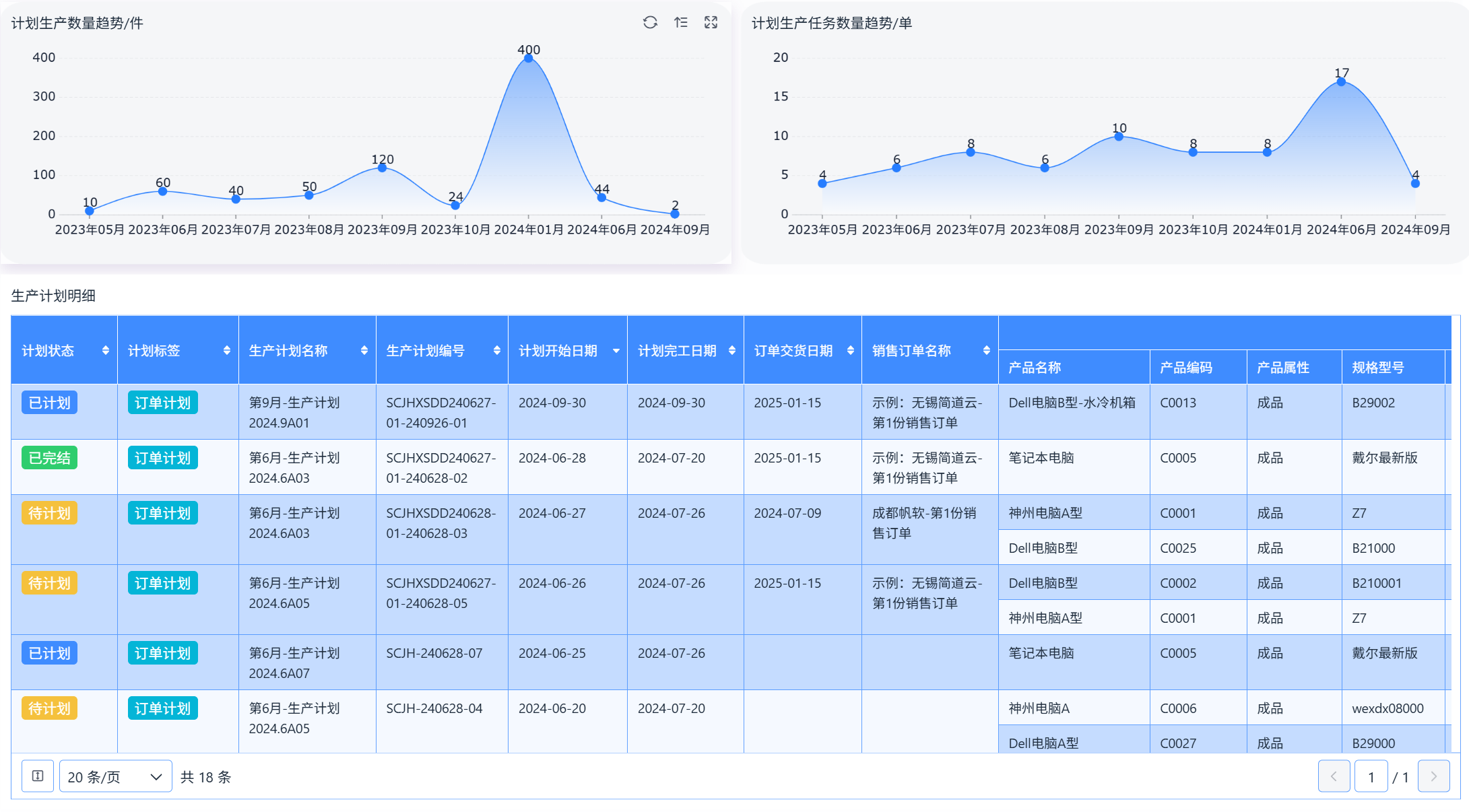Sort by the 生产计划编号 column
Screen dimensions: 1469x812
(496, 350)
